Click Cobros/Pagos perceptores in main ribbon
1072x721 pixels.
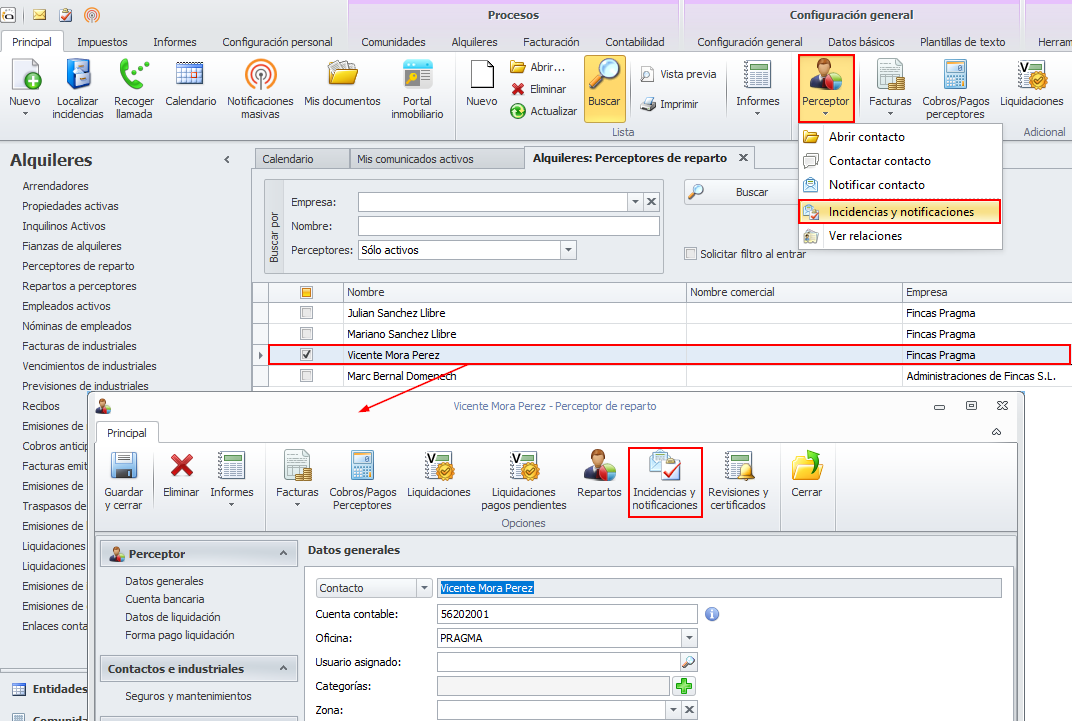pyautogui.click(x=956, y=89)
